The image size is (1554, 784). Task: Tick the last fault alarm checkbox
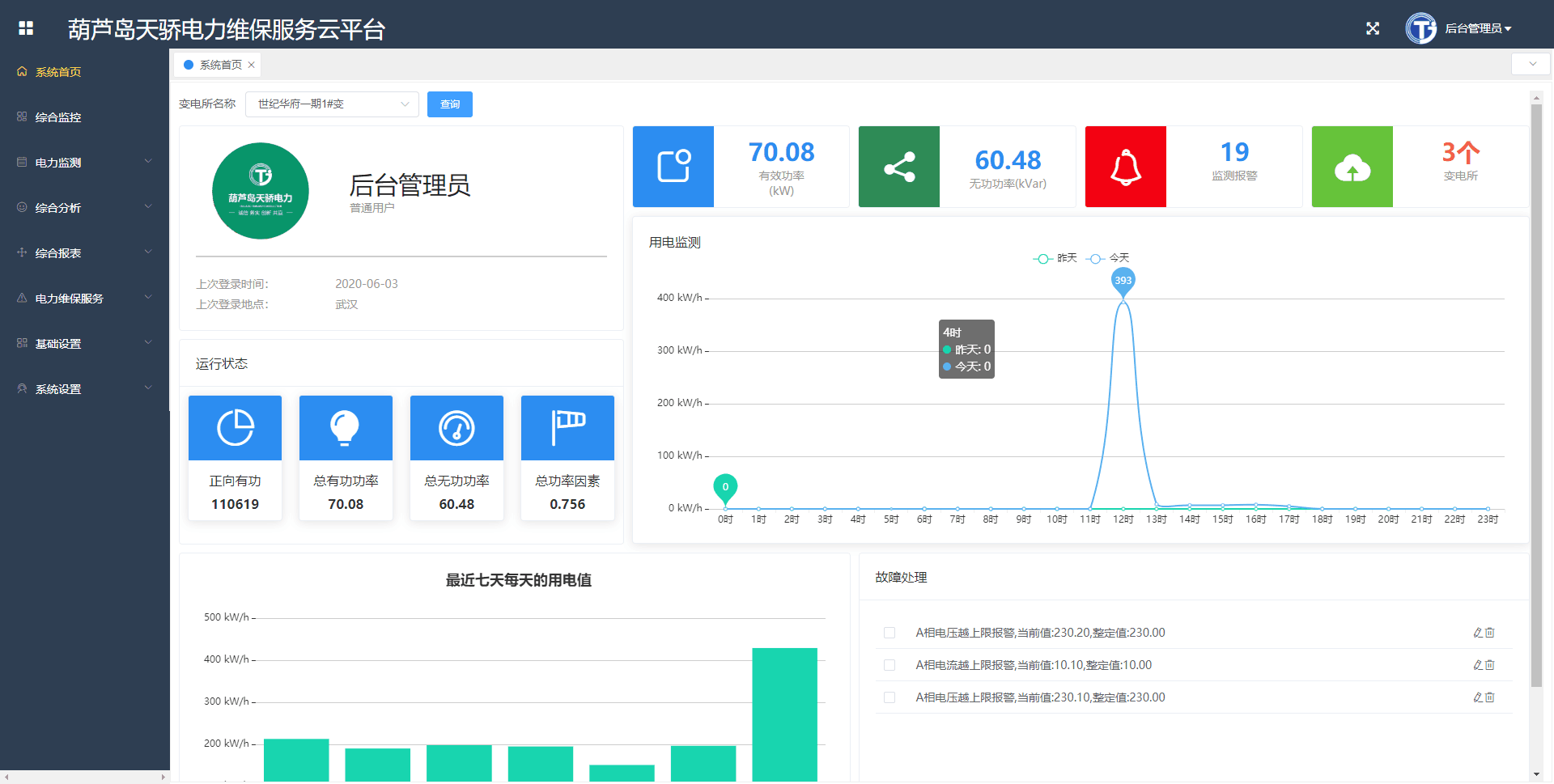pos(890,697)
